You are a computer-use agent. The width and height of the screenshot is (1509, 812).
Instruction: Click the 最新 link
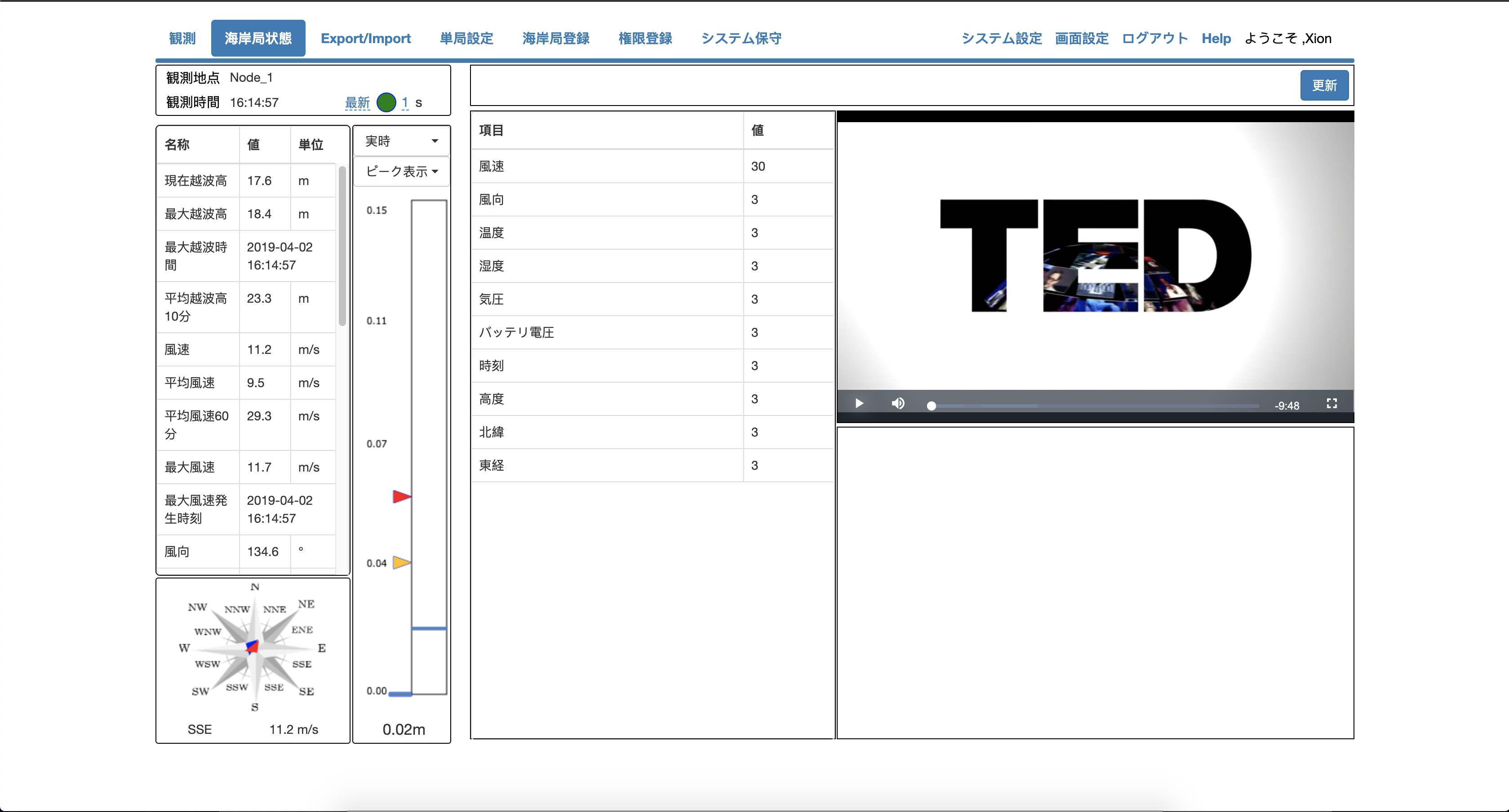click(357, 103)
